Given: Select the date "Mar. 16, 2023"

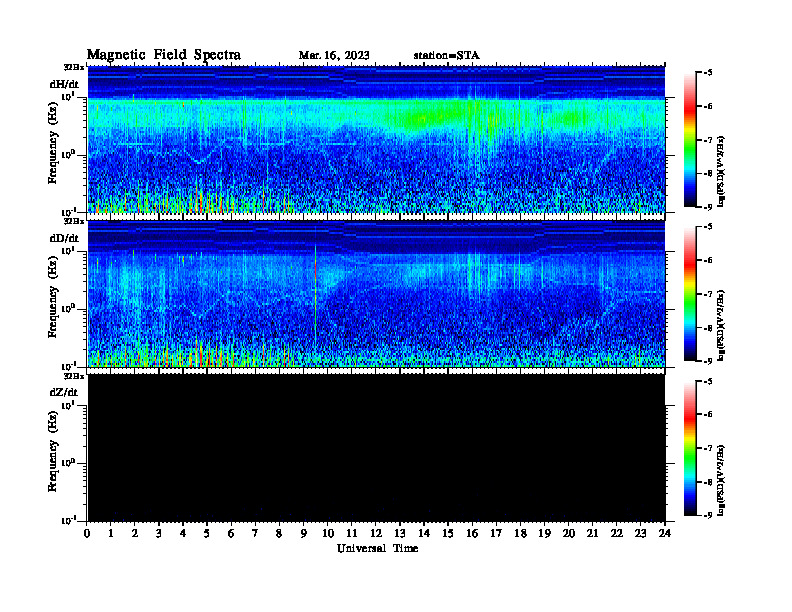Looking at the screenshot, I should coord(334,56).
